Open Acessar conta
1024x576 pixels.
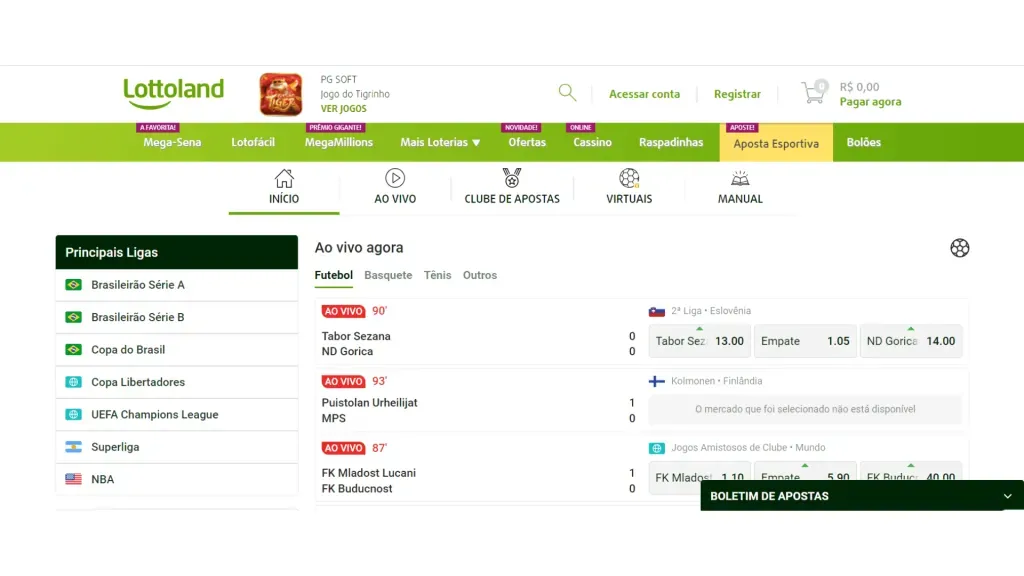(644, 93)
